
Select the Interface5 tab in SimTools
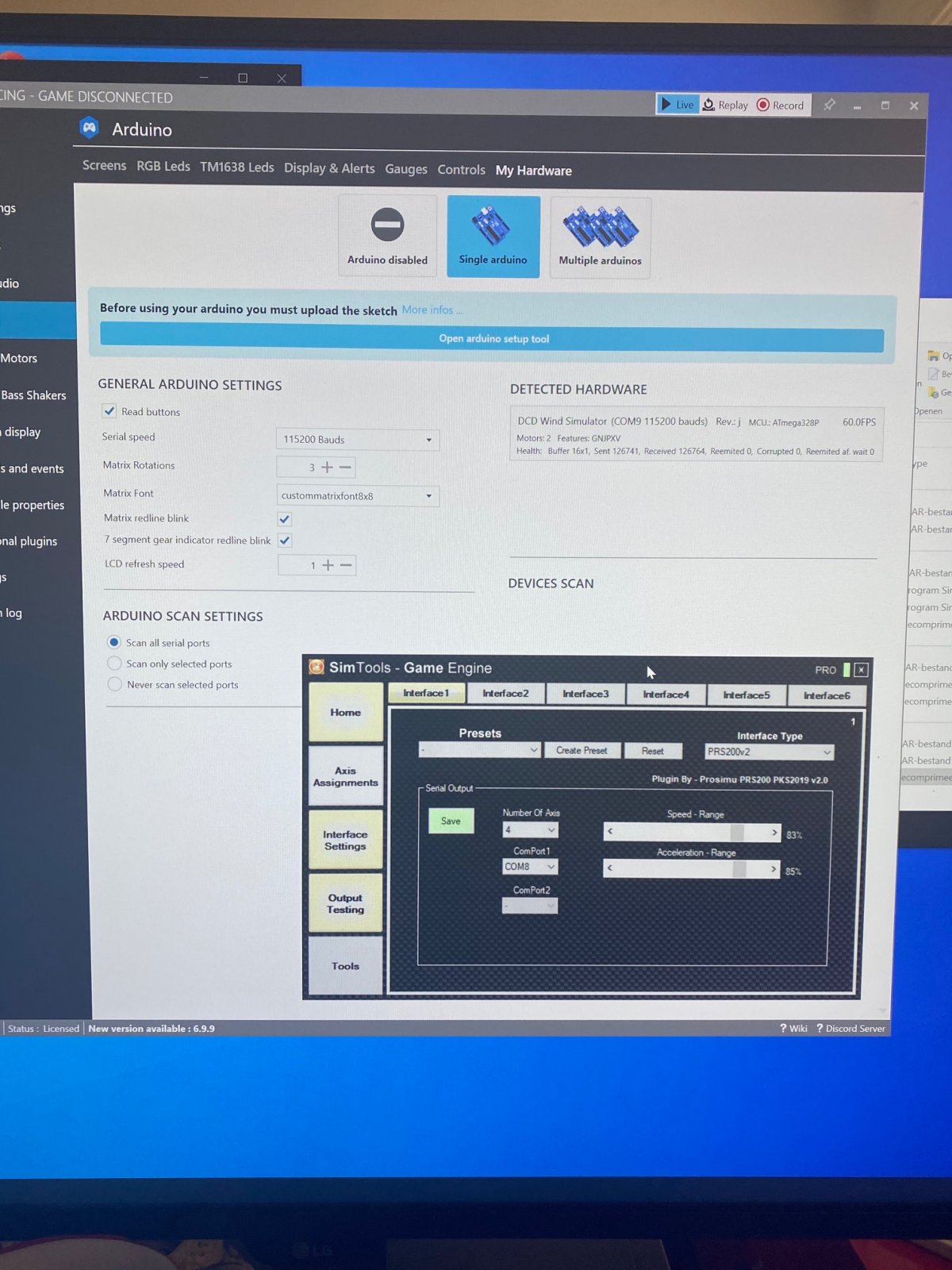[x=747, y=695]
